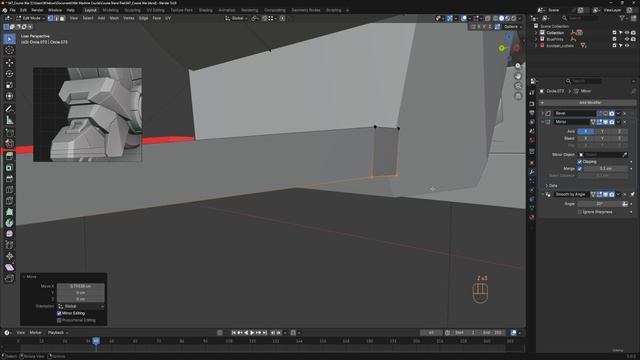Select the Loop Cut tool
The image size is (640, 360).
click(9, 190)
